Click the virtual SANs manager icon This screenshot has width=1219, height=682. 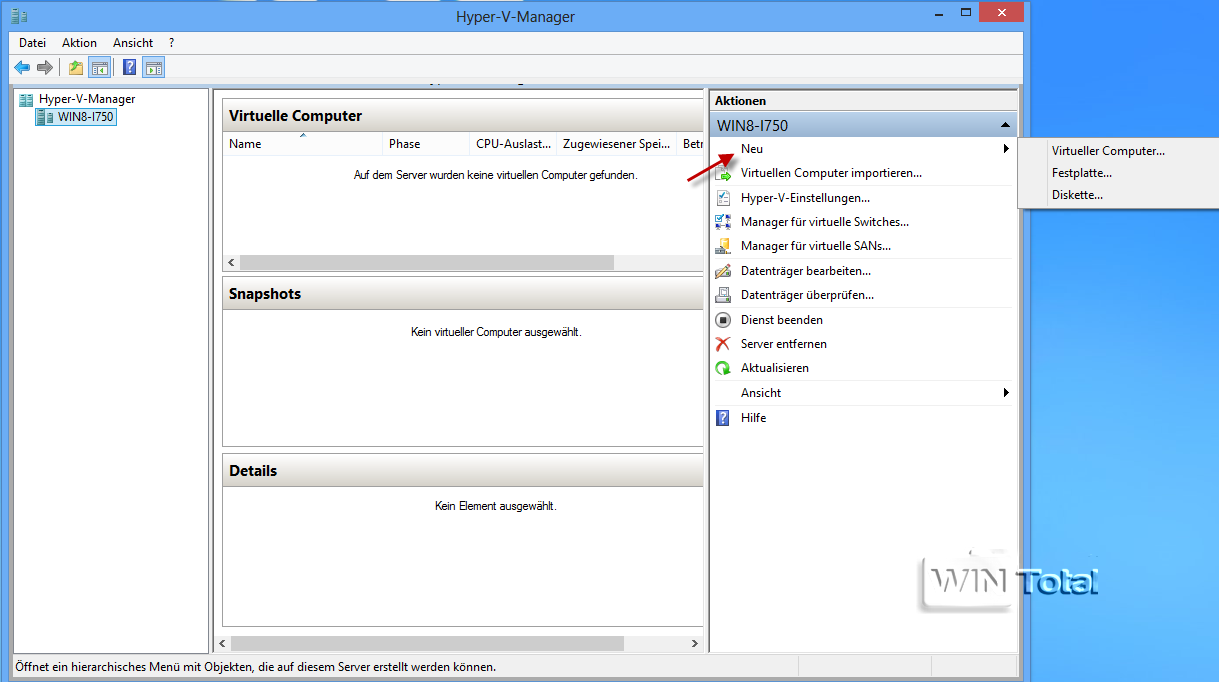click(723, 246)
